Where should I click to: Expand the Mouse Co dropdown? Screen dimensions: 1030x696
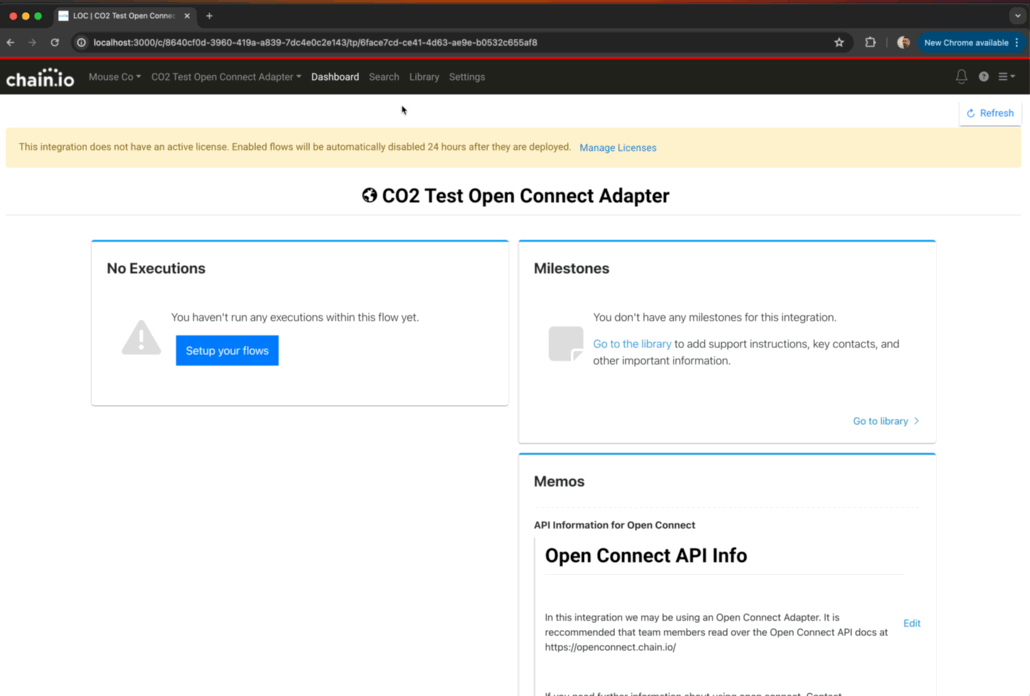pyautogui.click(x=115, y=77)
